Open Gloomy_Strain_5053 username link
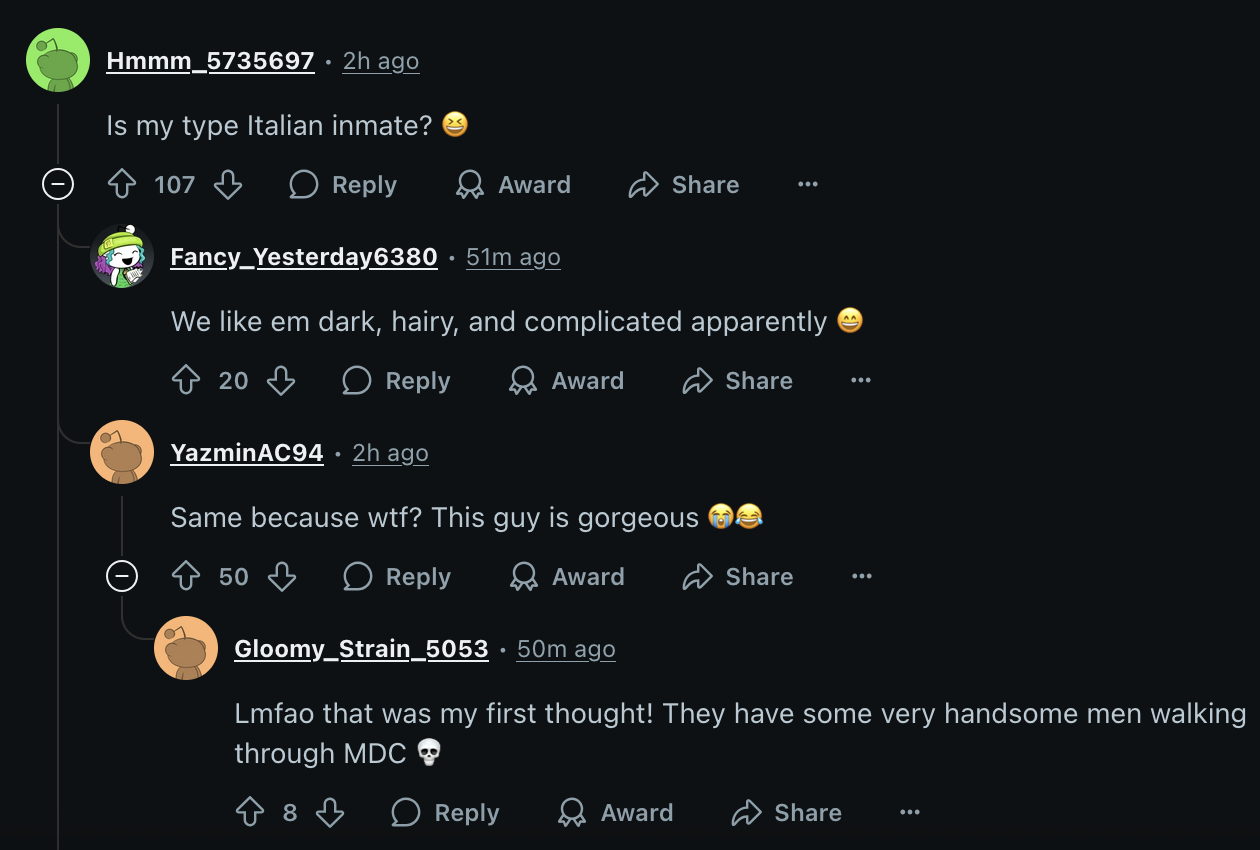This screenshot has height=850, width=1260. point(361,649)
